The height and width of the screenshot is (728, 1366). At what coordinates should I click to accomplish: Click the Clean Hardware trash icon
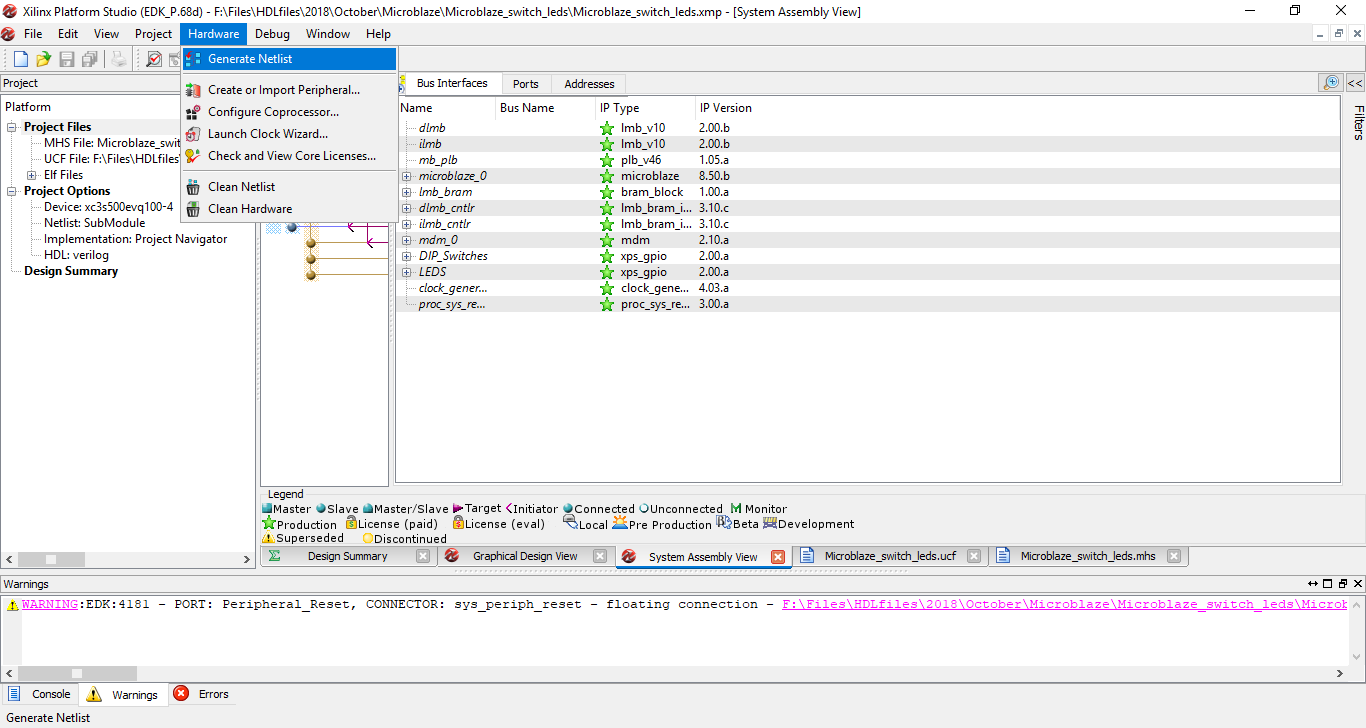[x=193, y=209]
